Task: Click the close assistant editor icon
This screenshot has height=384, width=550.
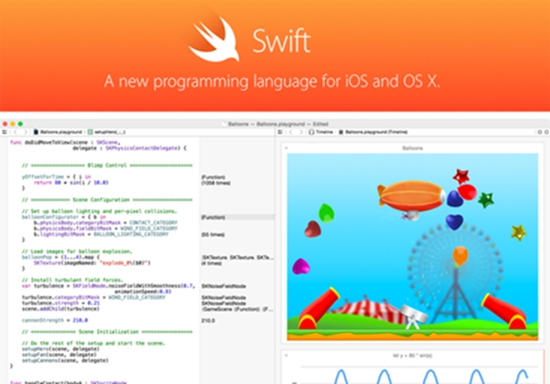Action: click(x=546, y=132)
